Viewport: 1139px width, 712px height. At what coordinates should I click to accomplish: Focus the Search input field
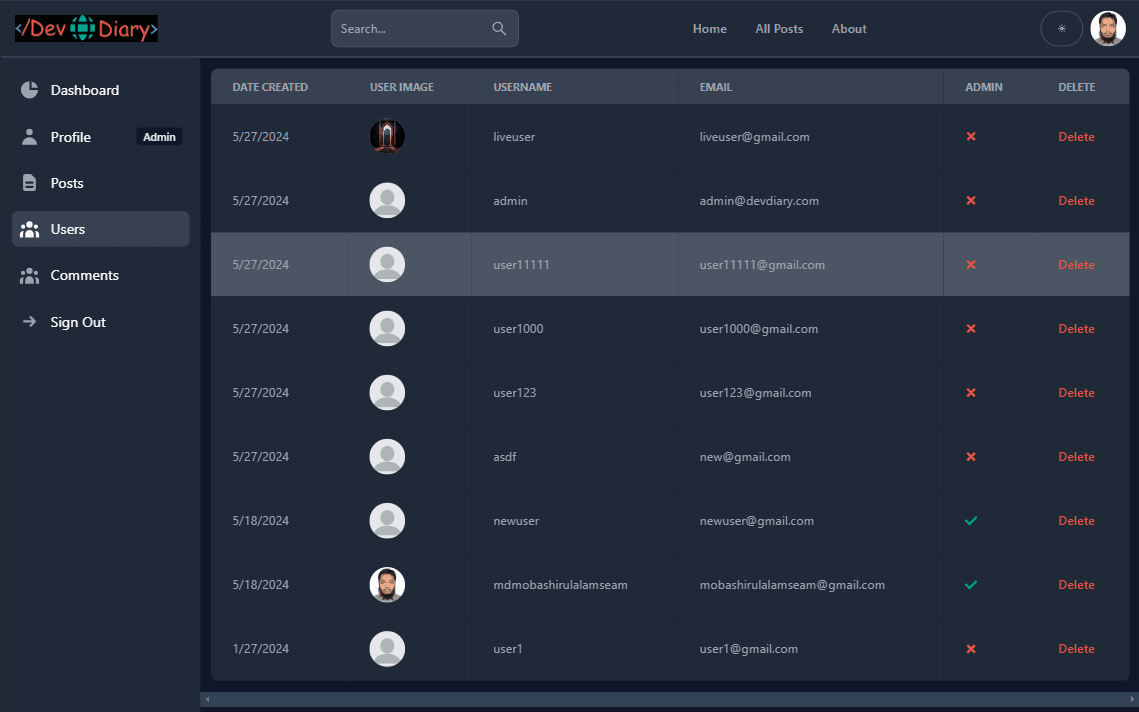pyautogui.click(x=412, y=29)
